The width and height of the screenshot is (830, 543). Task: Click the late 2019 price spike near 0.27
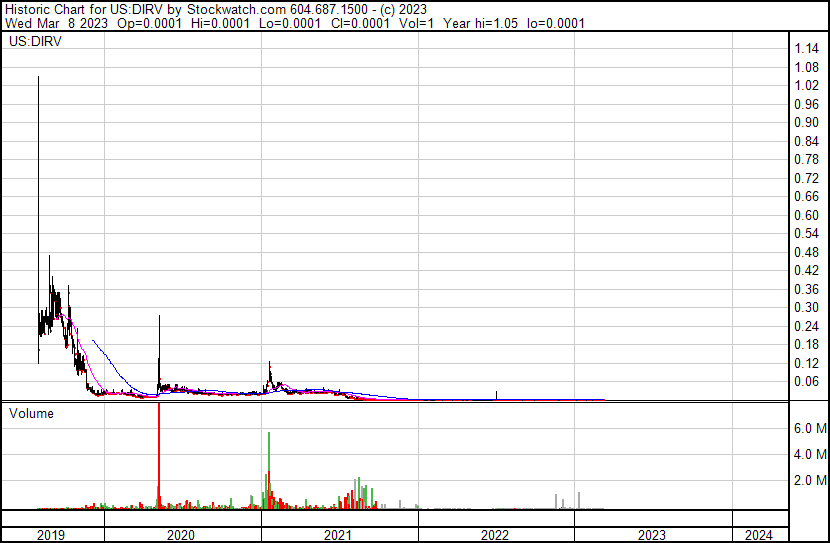pos(159,352)
